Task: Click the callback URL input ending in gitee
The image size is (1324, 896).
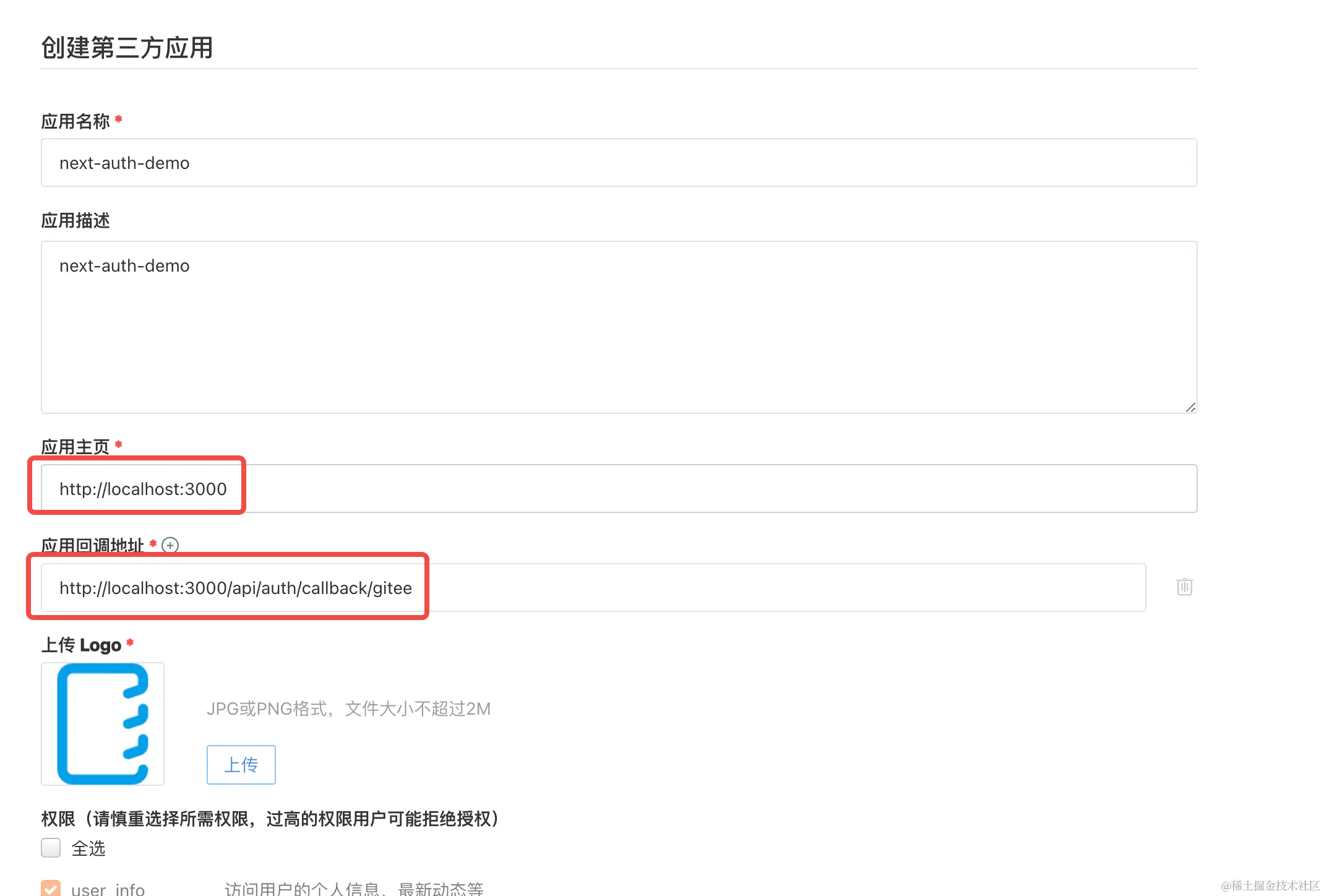Action: coord(593,588)
